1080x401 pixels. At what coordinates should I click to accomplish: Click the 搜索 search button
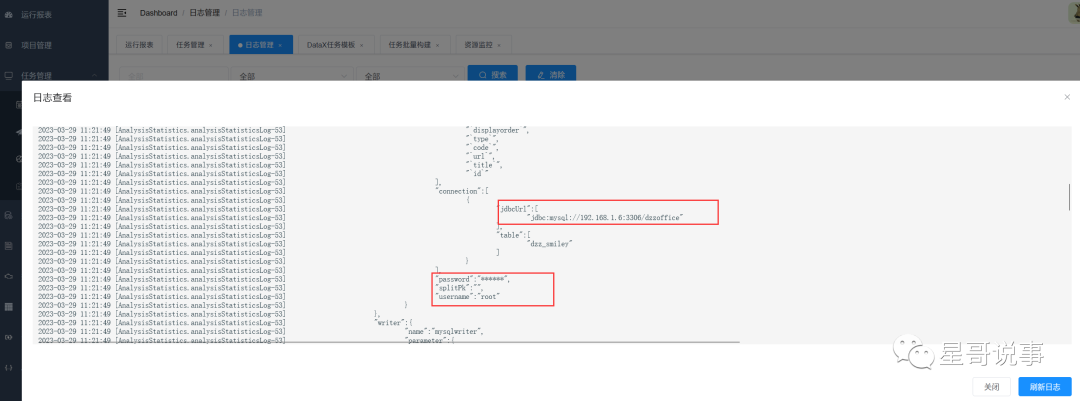pos(493,75)
